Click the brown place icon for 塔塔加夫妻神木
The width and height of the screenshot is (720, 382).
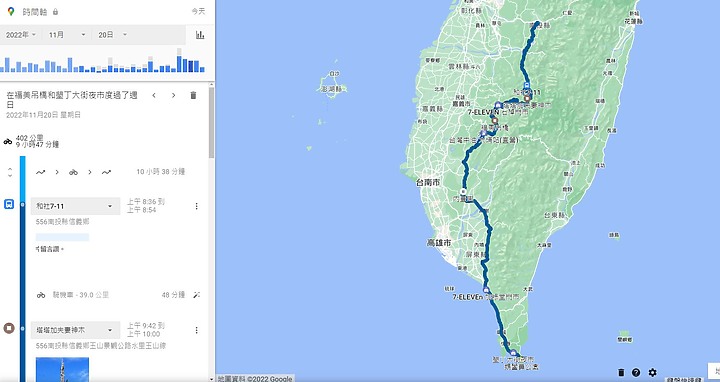[x=9, y=328]
